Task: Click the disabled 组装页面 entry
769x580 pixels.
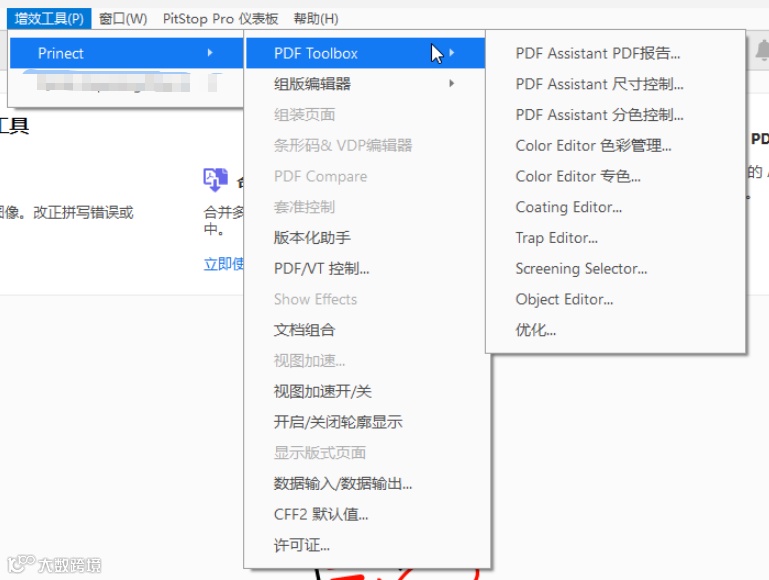Action: pos(365,115)
